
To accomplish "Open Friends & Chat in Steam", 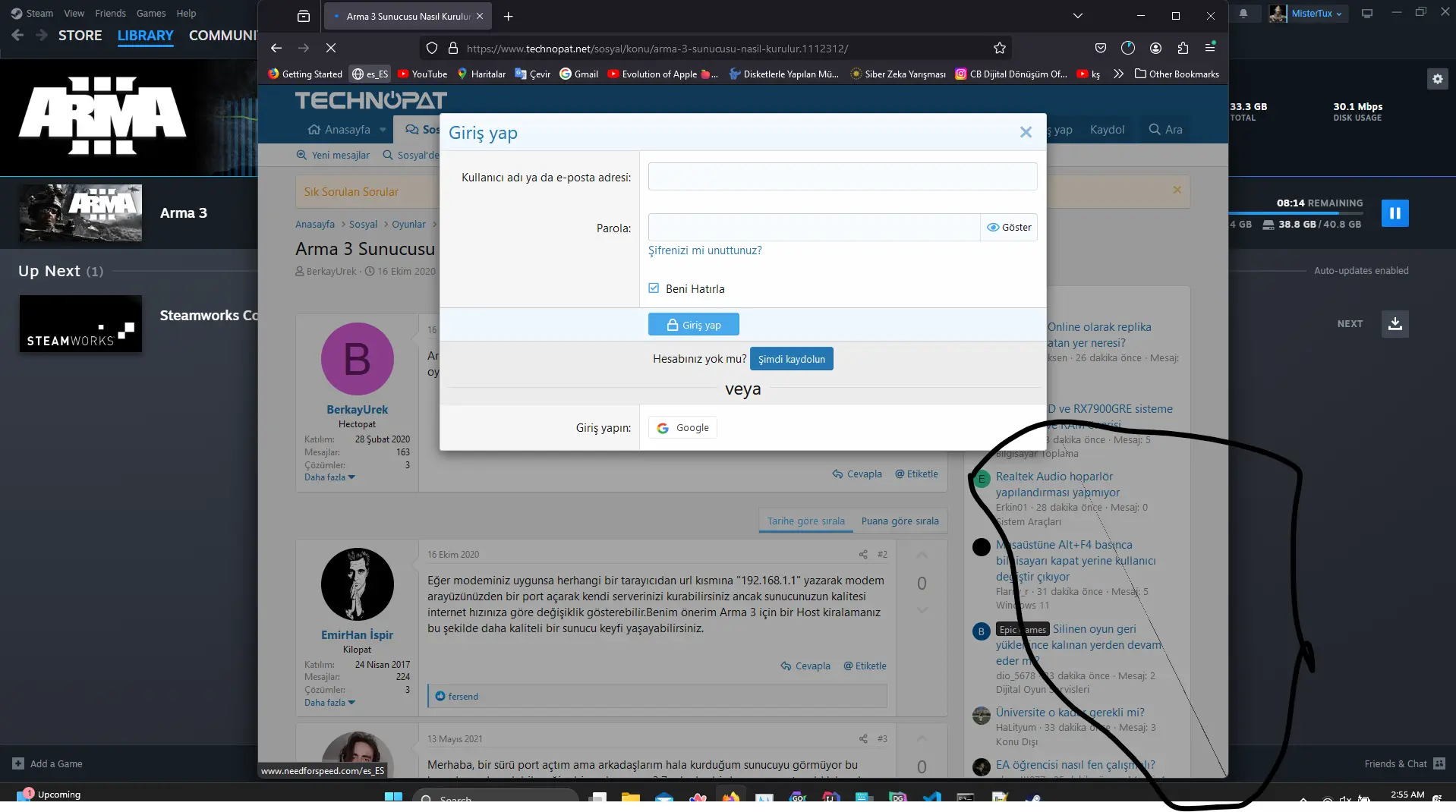I will 1404,763.
